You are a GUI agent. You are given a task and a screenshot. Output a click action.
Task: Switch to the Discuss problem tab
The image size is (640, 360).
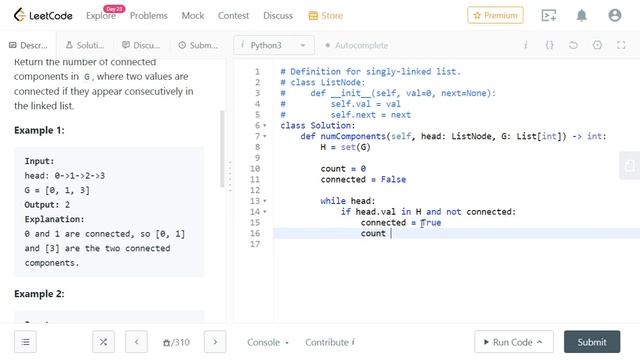click(141, 45)
